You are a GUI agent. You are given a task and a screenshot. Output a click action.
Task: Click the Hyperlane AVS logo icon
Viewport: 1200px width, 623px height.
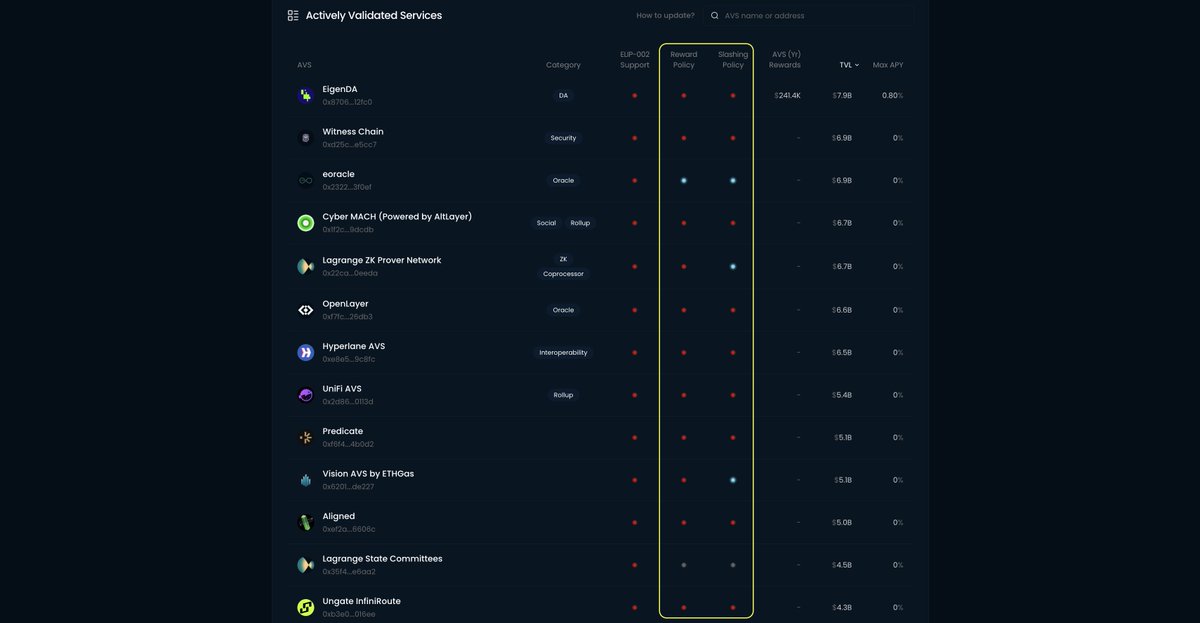pyautogui.click(x=306, y=352)
